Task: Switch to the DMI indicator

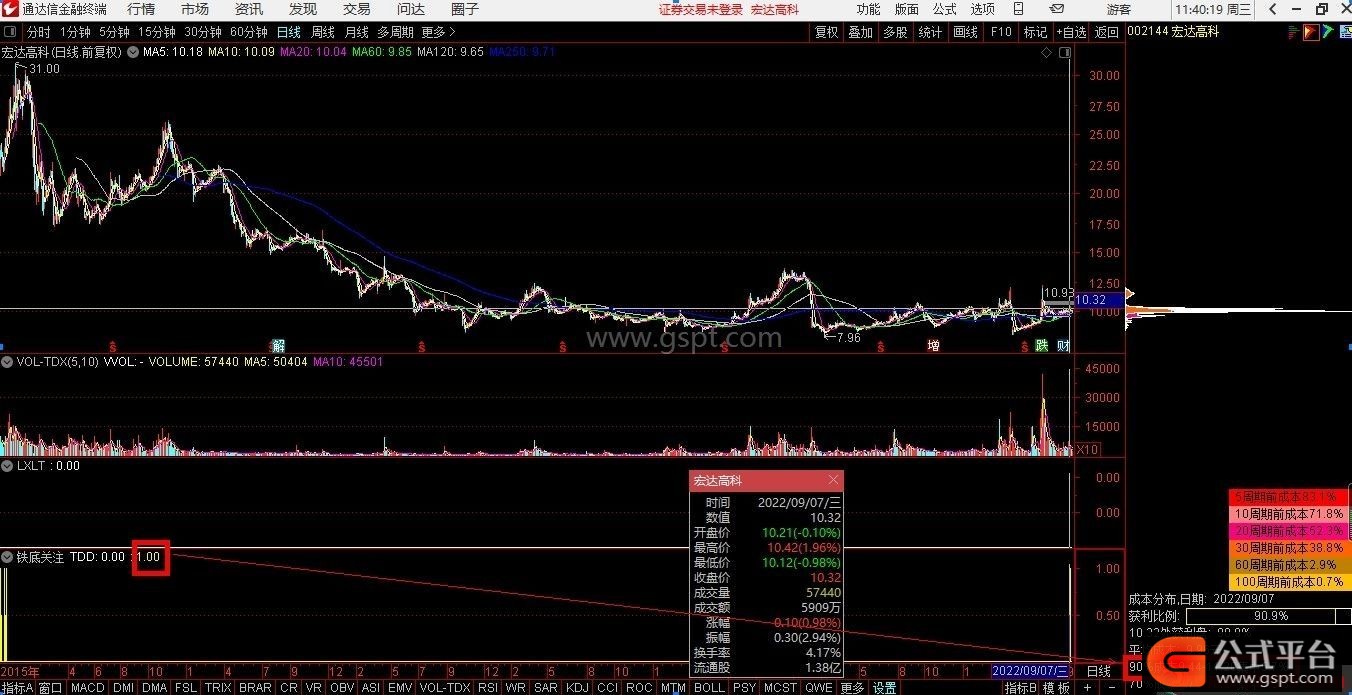Action: pos(123,688)
